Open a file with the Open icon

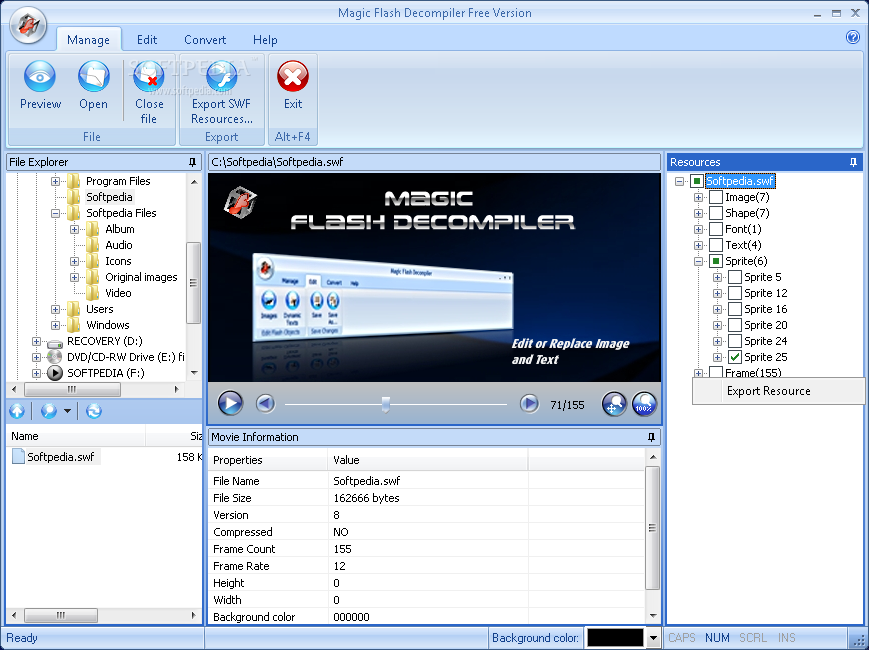93,76
